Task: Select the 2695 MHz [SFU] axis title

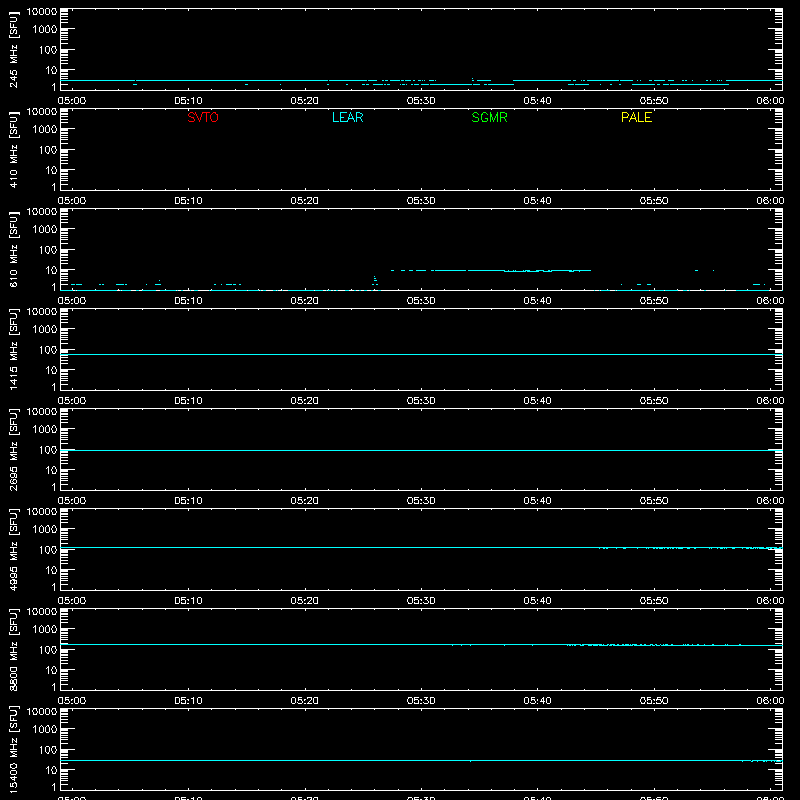Action: point(14,449)
